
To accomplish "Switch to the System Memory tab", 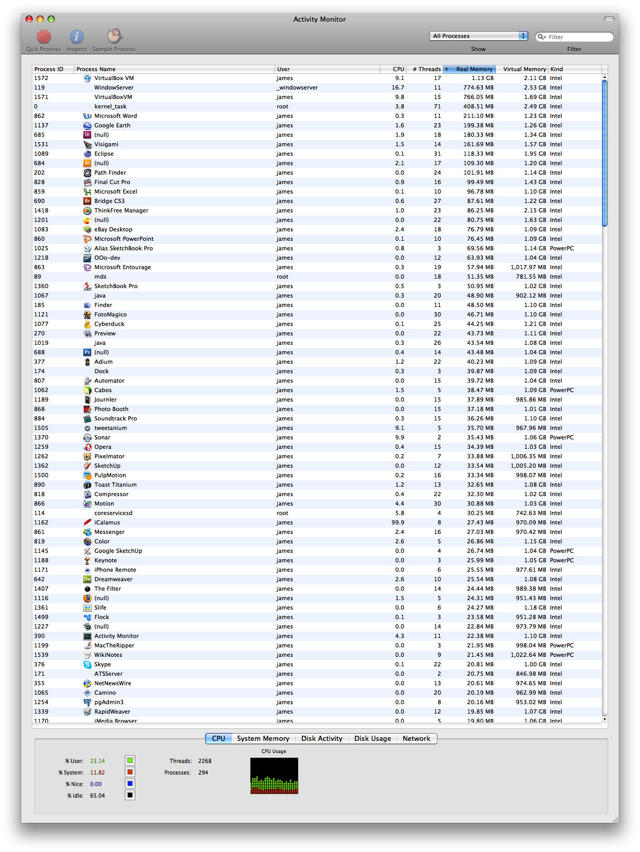I will click(x=263, y=739).
